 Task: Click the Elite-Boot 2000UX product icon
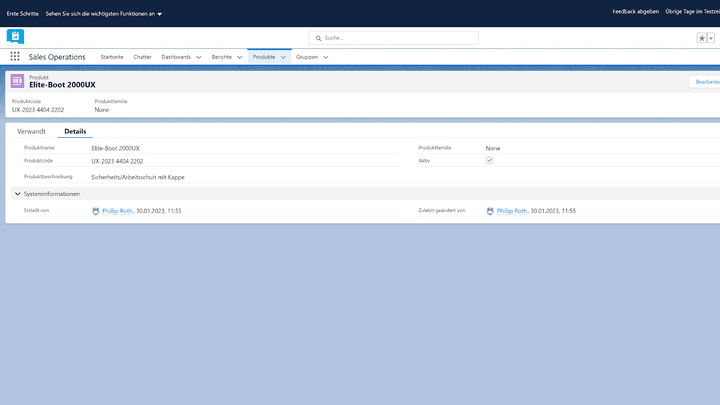pyautogui.click(x=18, y=81)
